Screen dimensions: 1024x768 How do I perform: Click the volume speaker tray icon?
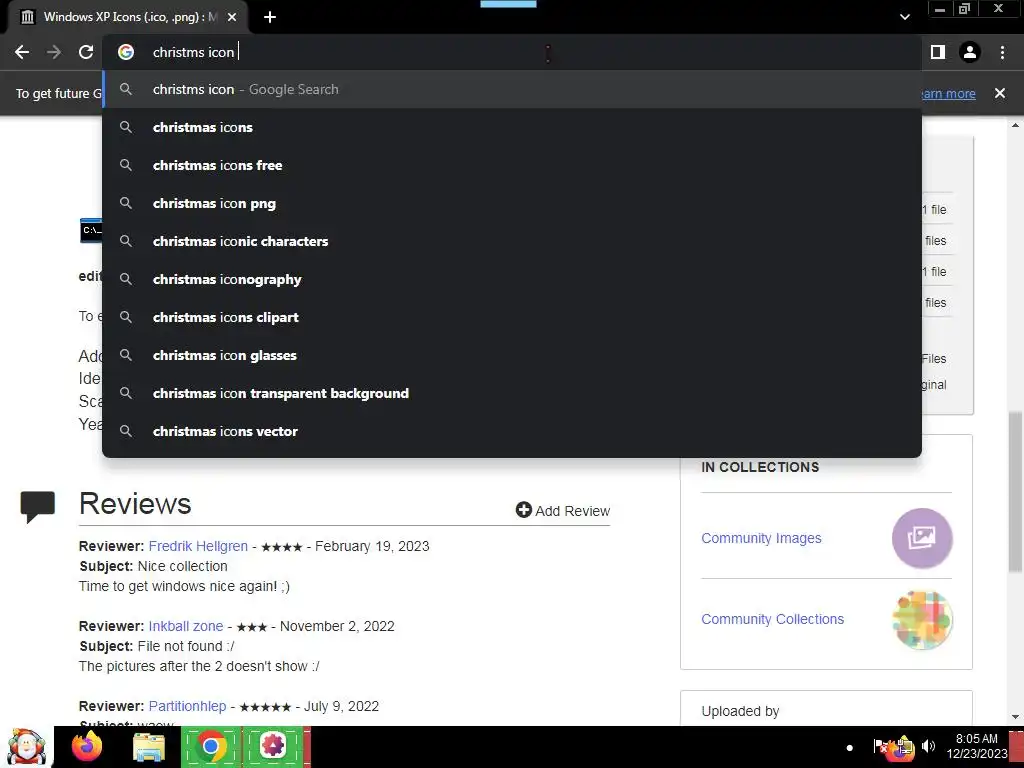click(x=929, y=746)
